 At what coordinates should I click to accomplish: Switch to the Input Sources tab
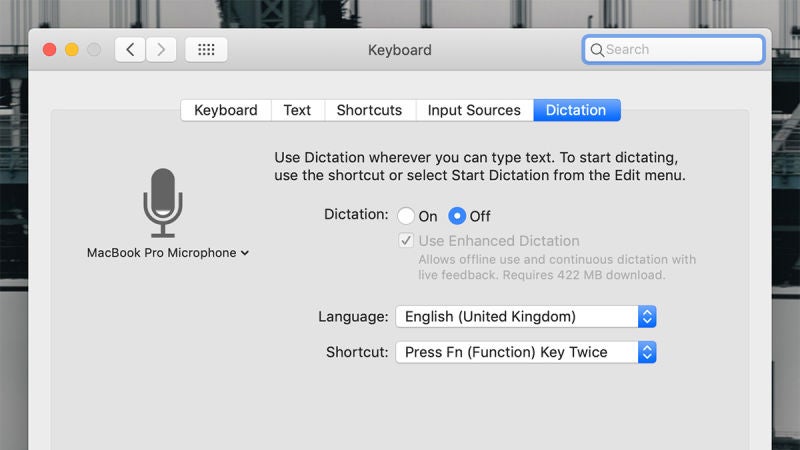[x=474, y=110]
